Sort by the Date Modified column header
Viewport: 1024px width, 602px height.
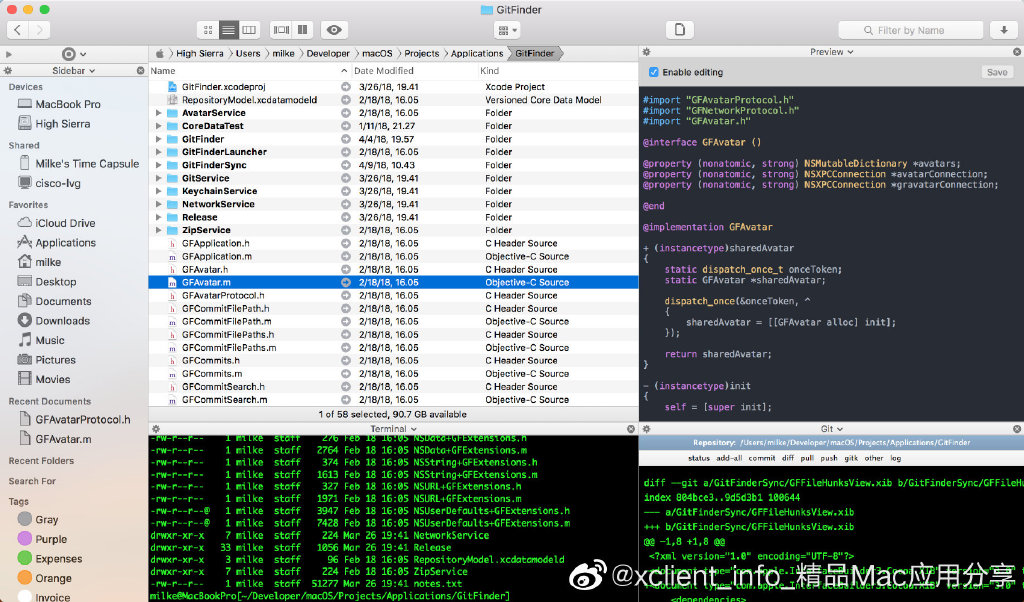point(383,71)
